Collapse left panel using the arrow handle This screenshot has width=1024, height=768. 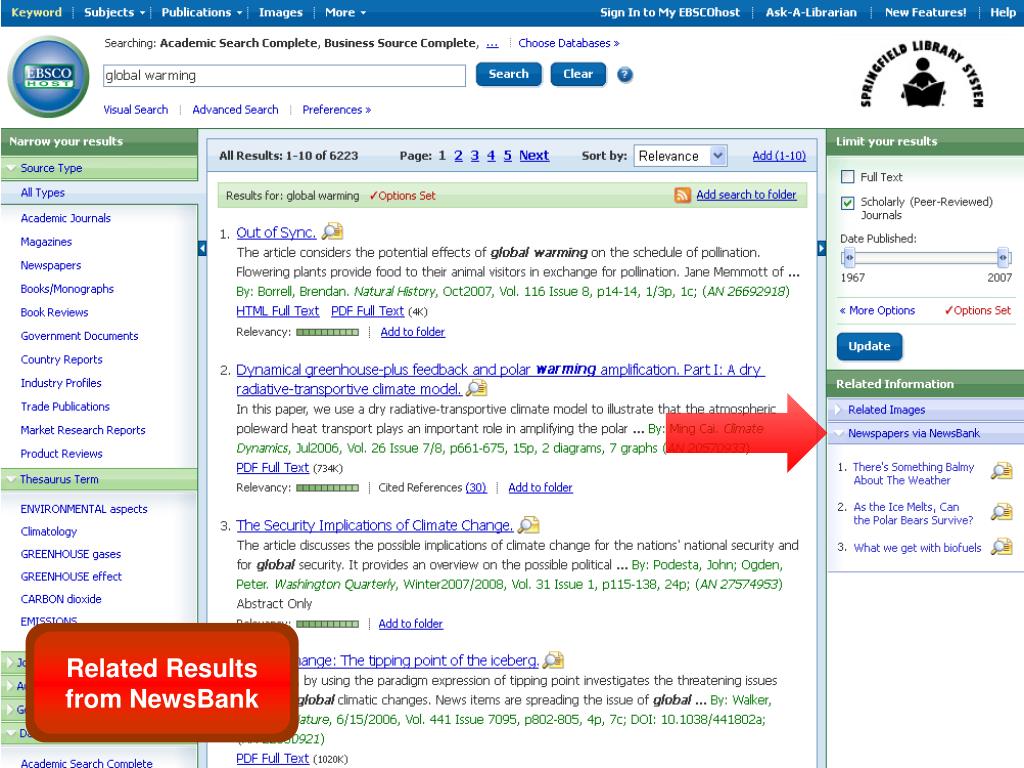tap(202, 248)
